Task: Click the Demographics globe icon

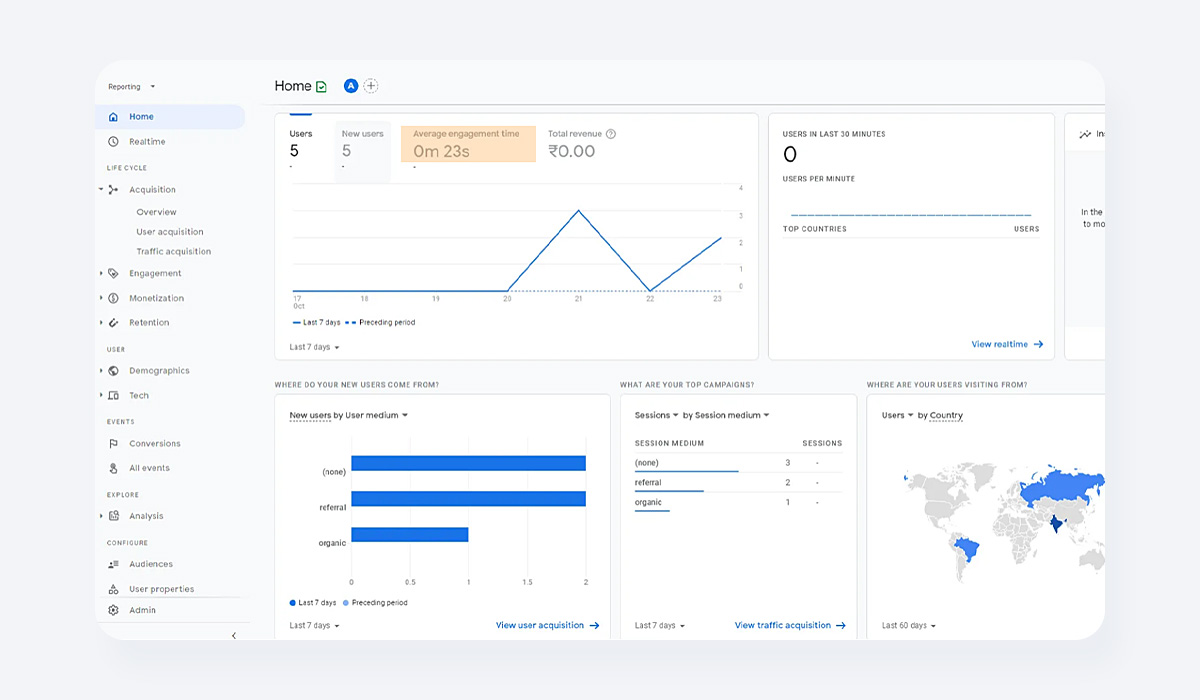Action: pyautogui.click(x=113, y=371)
